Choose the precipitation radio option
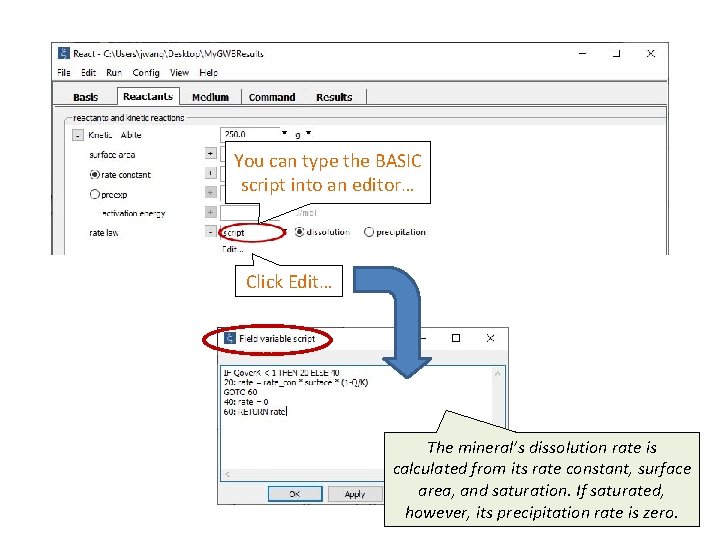 coord(369,232)
